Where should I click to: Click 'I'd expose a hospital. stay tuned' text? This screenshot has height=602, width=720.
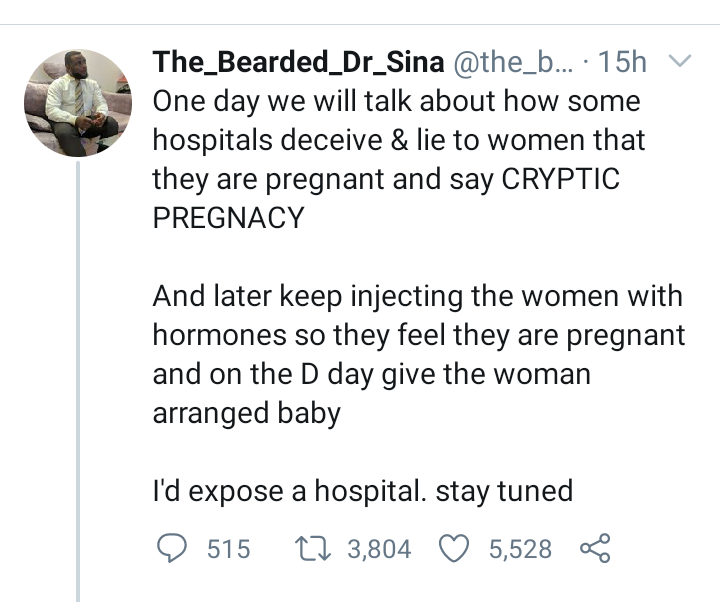(x=362, y=490)
